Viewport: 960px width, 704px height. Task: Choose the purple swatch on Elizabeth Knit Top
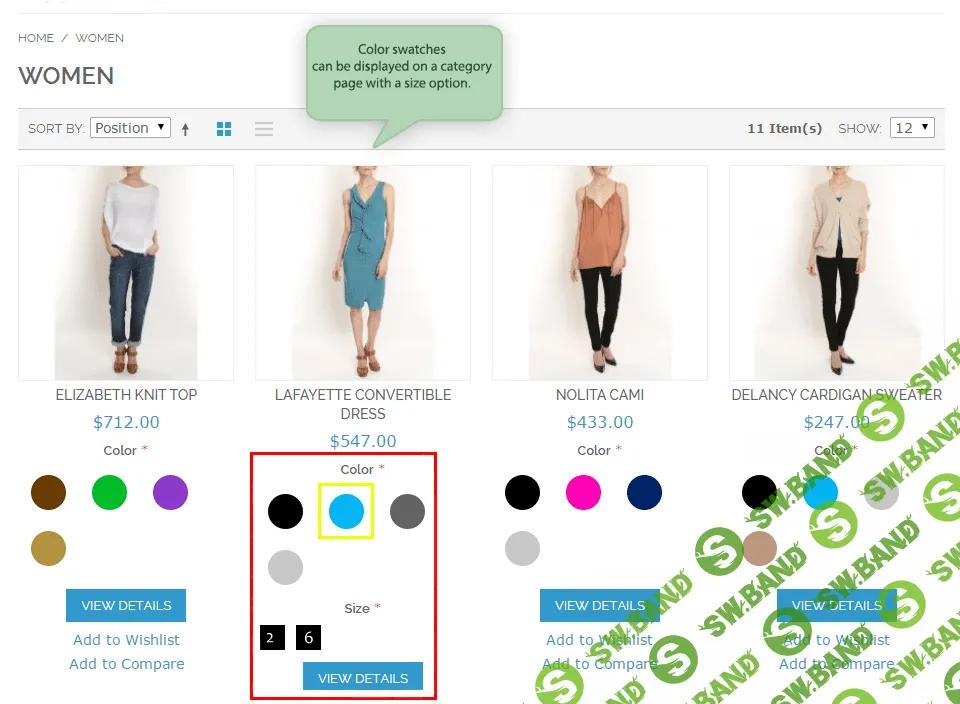click(x=169, y=492)
